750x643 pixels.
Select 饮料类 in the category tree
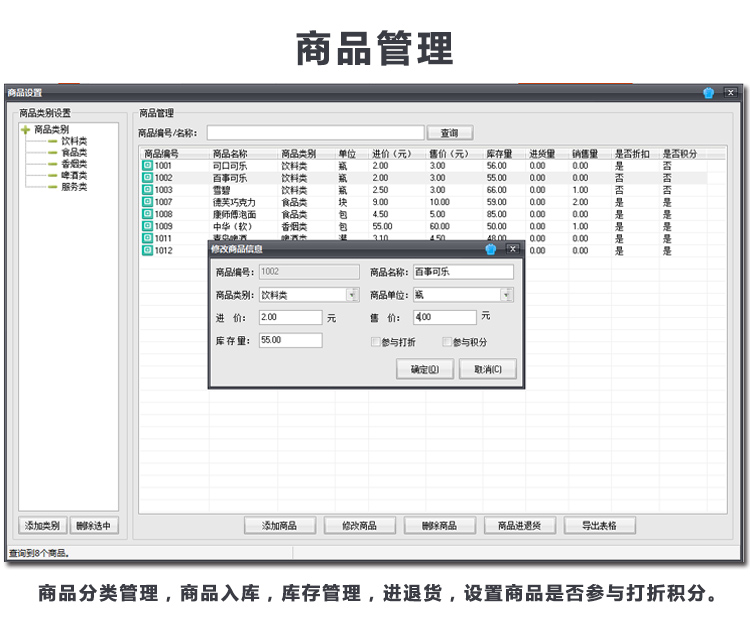(x=74, y=142)
